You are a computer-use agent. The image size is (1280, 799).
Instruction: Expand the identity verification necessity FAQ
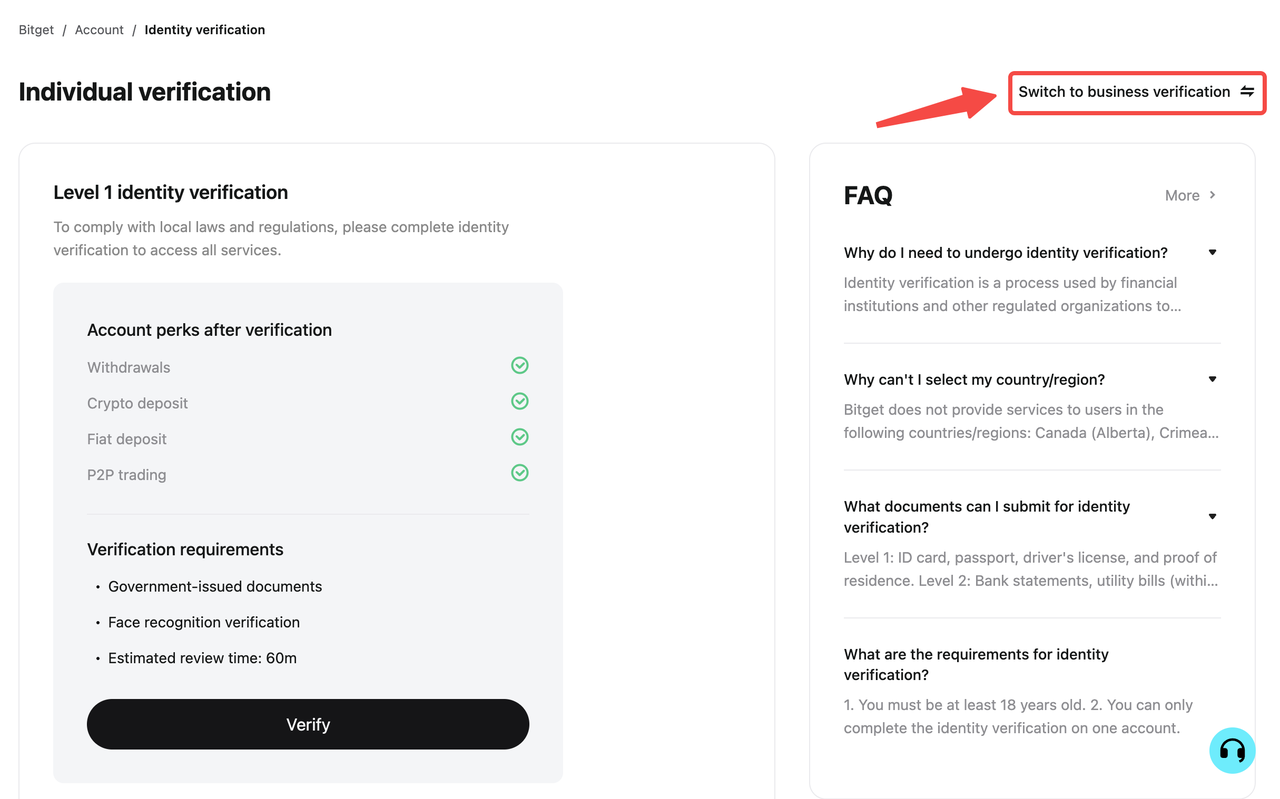coord(1212,252)
